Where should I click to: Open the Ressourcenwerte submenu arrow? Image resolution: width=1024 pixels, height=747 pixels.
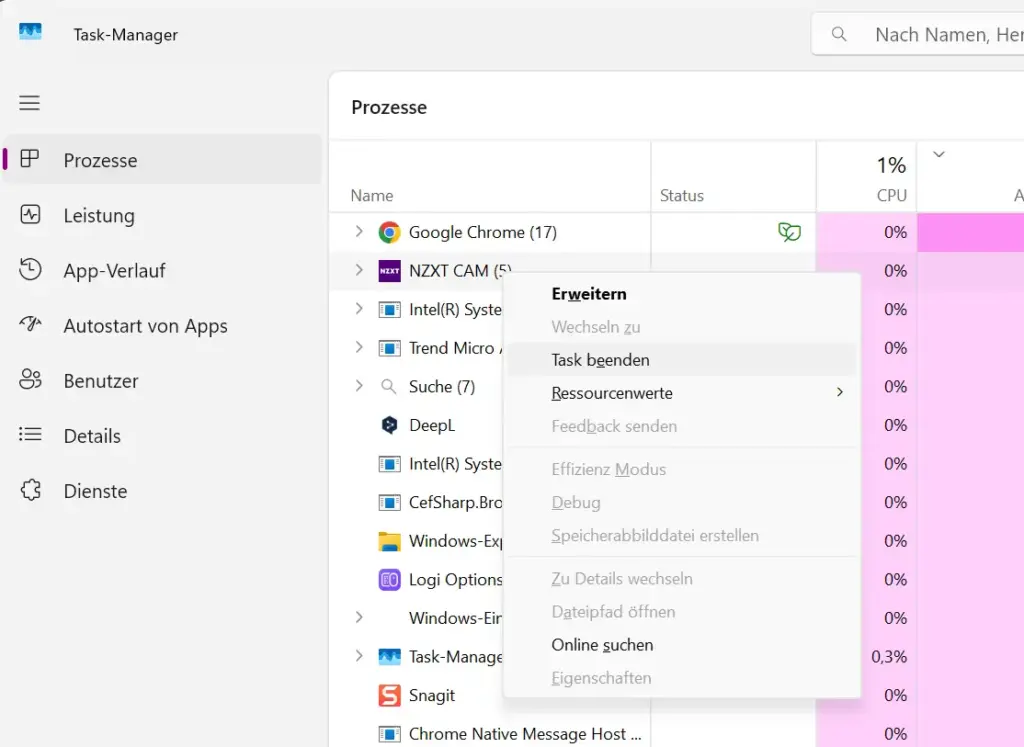[840, 392]
